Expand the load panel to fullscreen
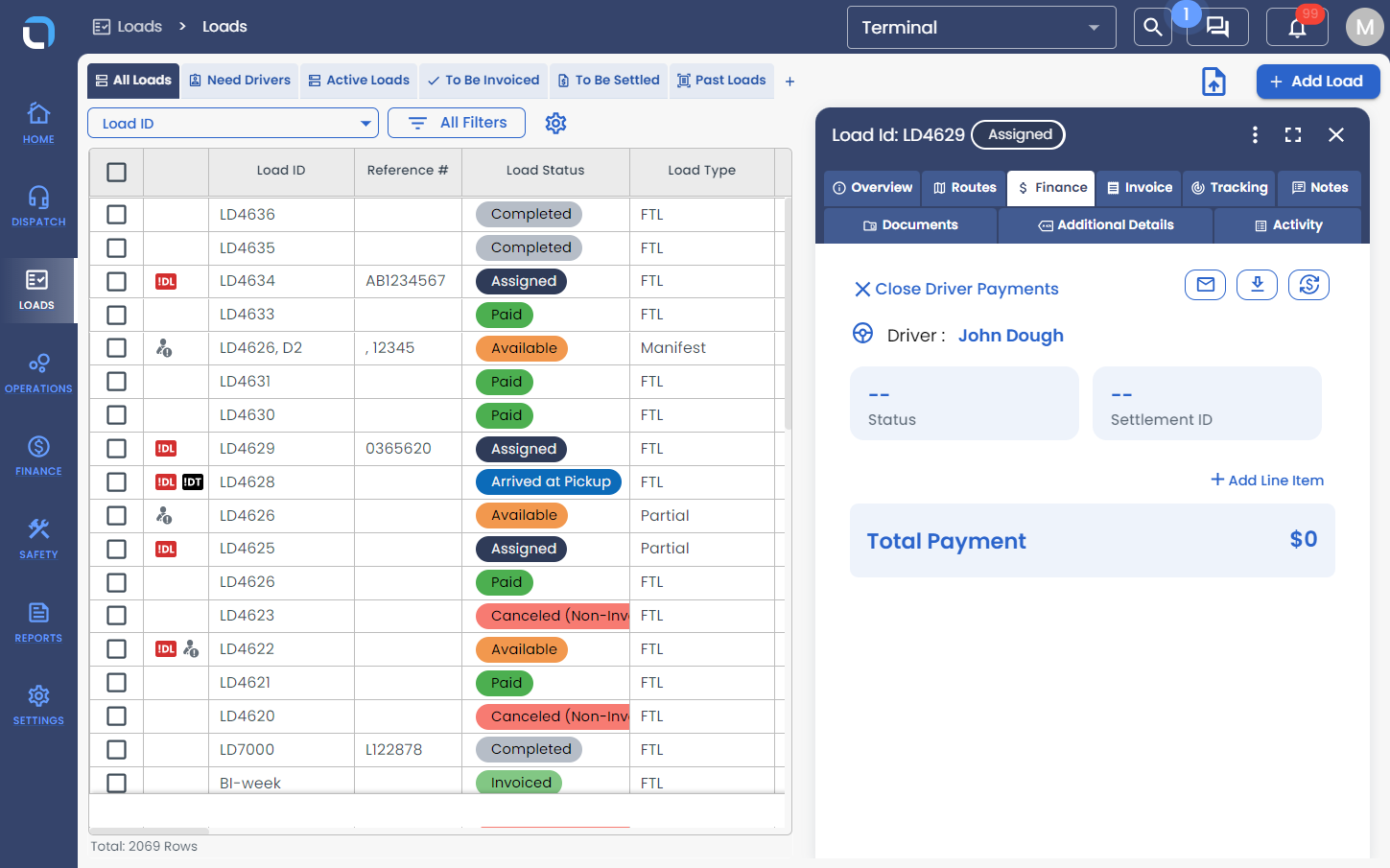Screen dimensions: 1390x868 click(1293, 135)
